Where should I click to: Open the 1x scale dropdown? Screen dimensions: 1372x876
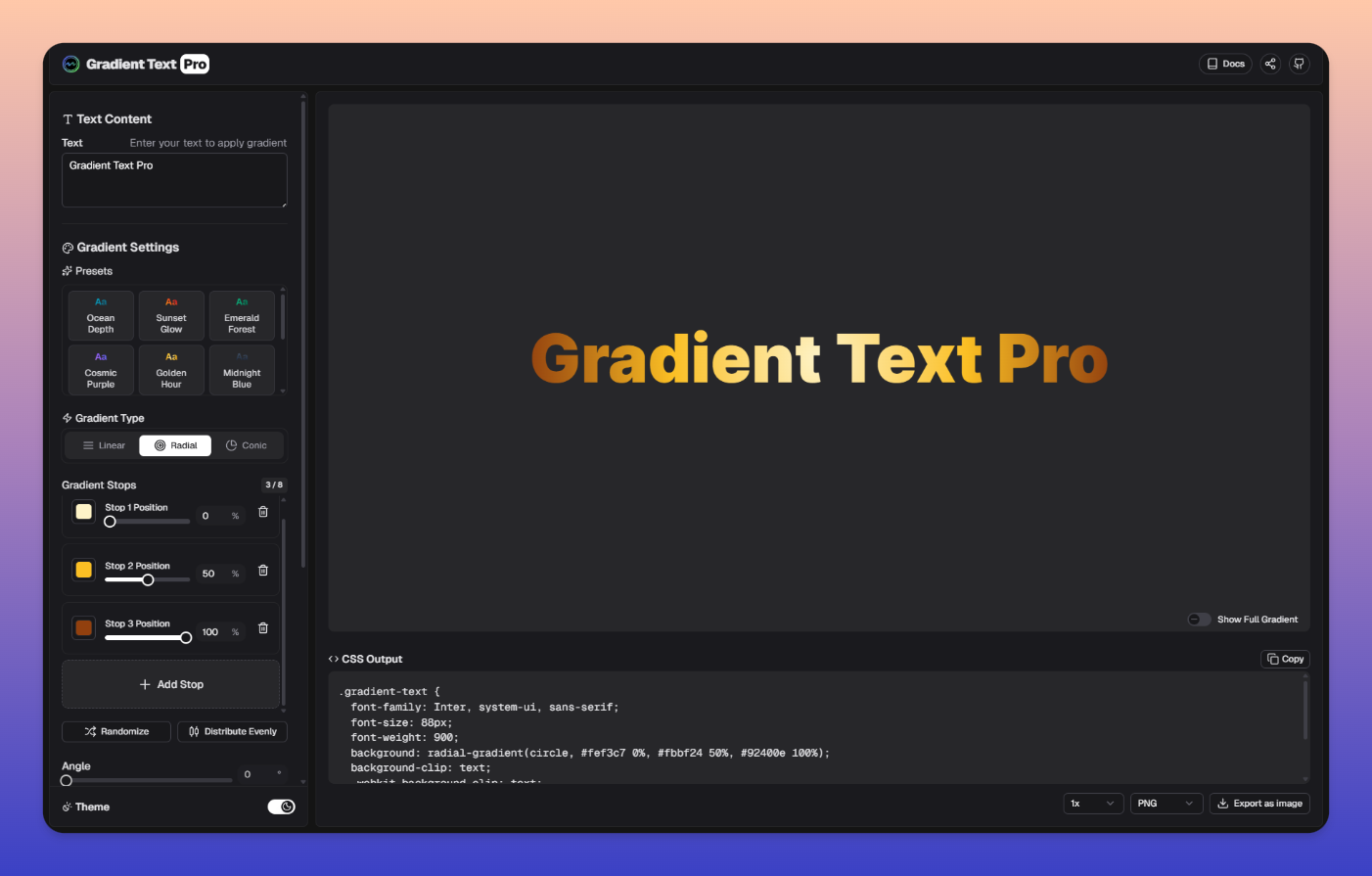[1092, 804]
